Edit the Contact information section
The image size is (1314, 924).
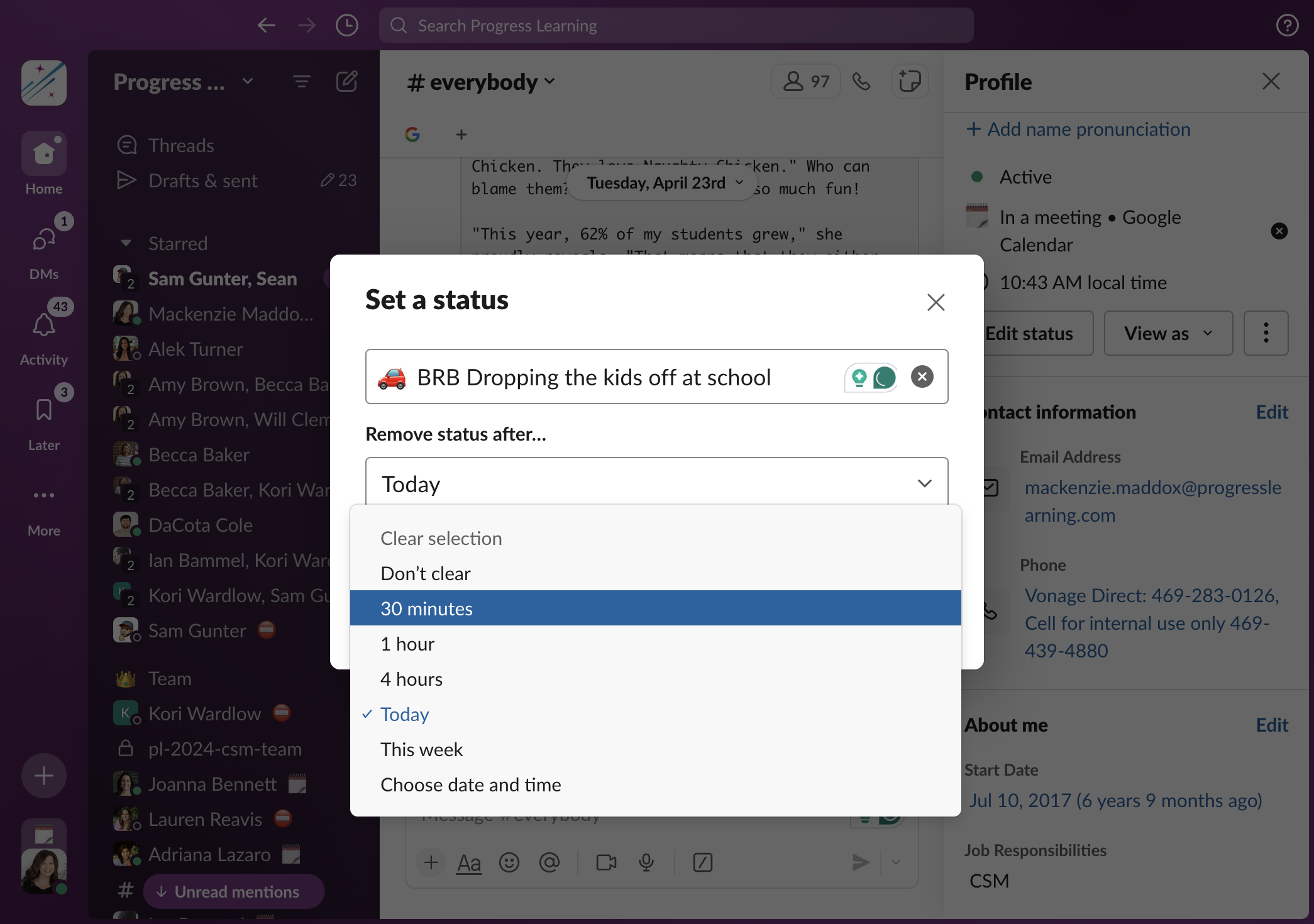click(x=1272, y=412)
